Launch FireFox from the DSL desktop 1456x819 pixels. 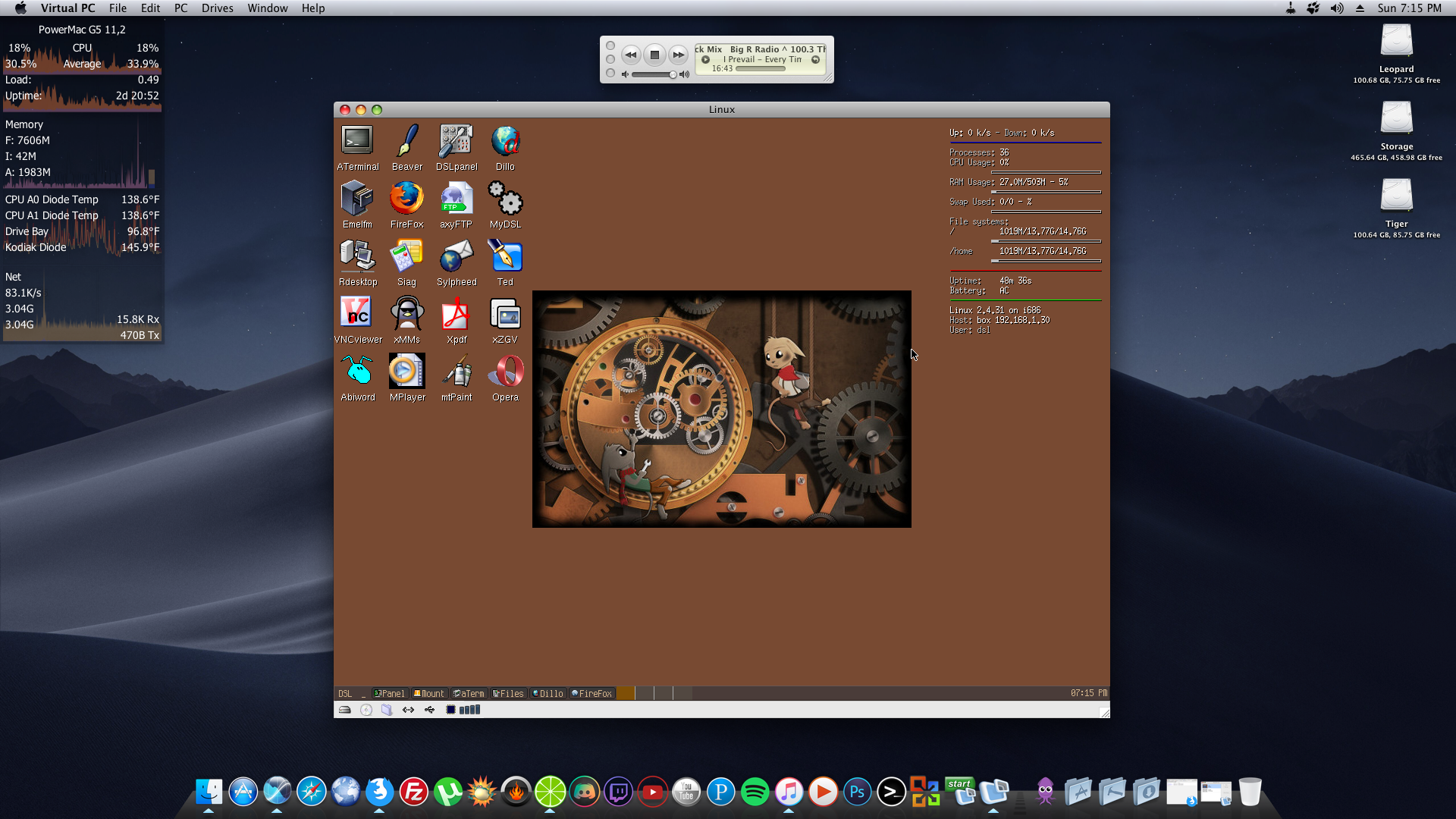click(x=406, y=199)
